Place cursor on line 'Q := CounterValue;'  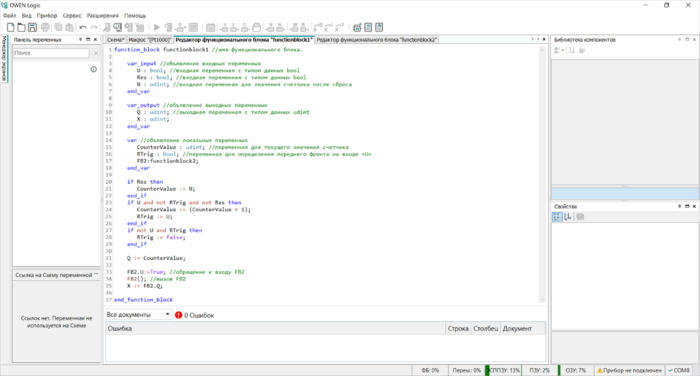pyautogui.click(x=156, y=258)
